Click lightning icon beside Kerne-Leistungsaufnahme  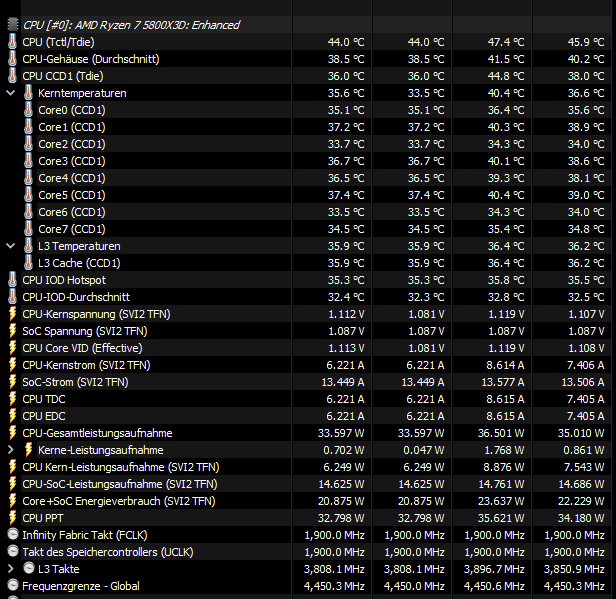click(28, 450)
